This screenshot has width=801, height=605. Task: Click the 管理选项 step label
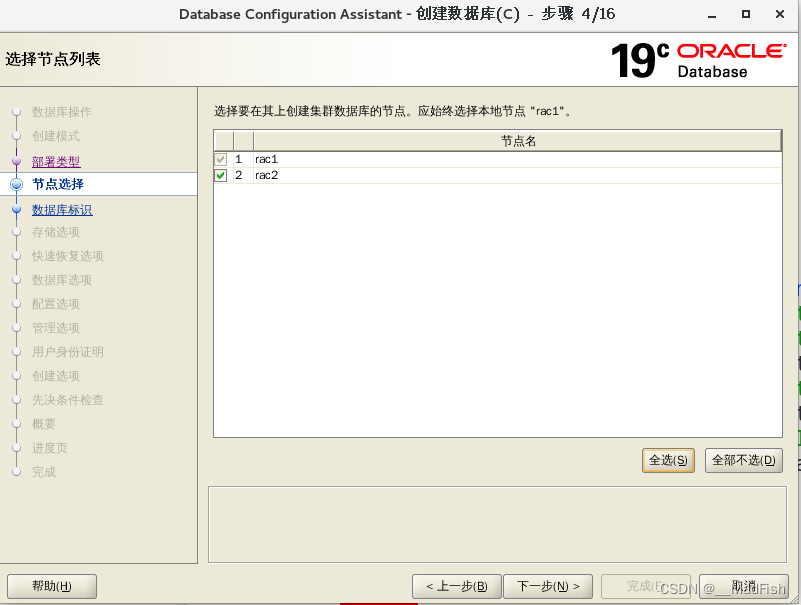coord(56,328)
